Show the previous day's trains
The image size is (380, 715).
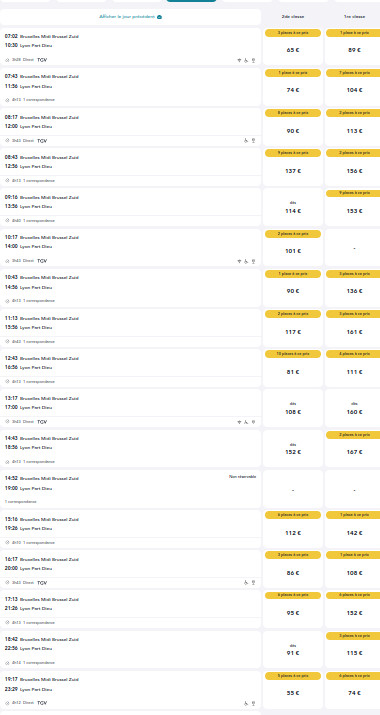(130, 17)
